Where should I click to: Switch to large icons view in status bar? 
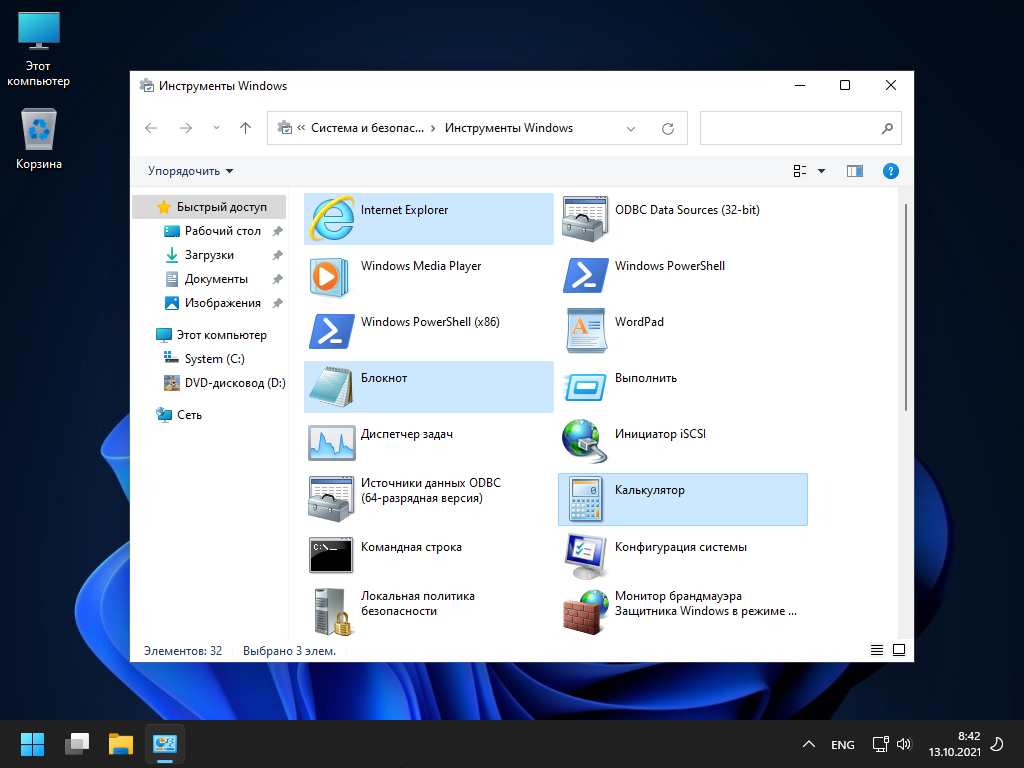[899, 650]
